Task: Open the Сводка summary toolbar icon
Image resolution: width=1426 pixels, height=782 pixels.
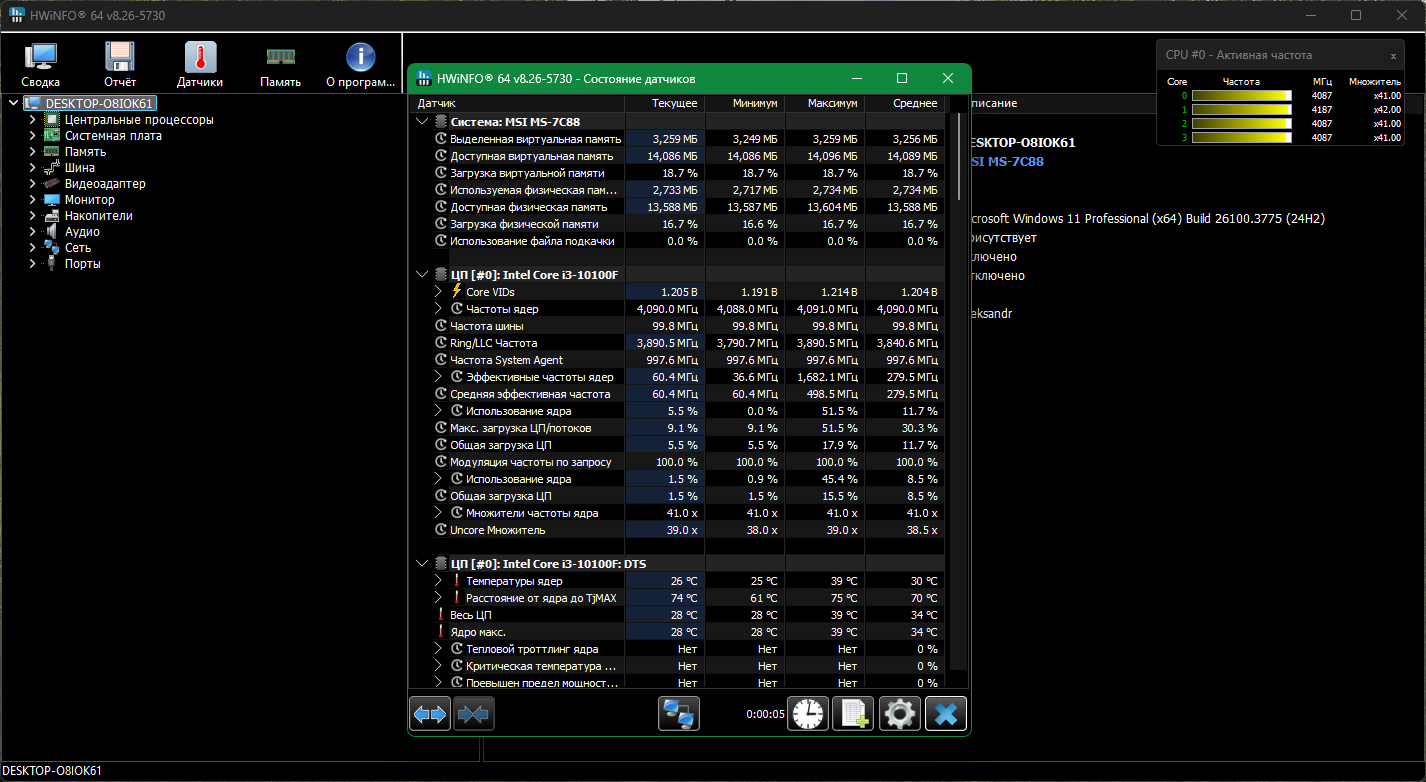Action: [x=41, y=65]
